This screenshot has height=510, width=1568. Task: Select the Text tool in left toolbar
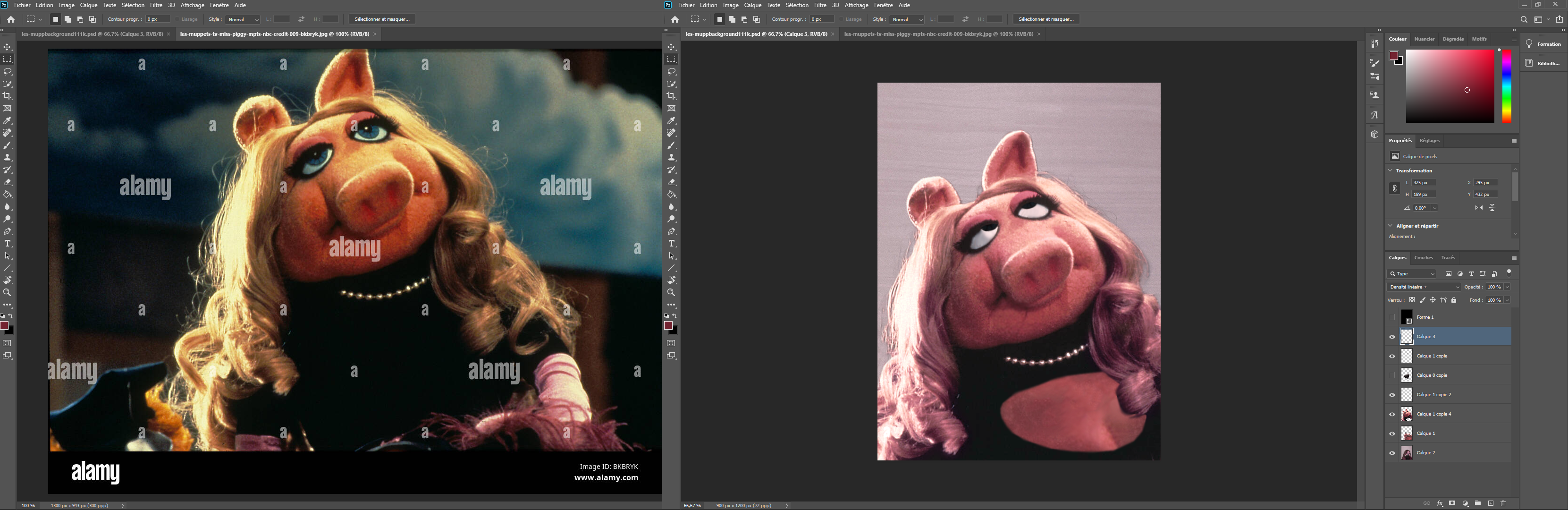coord(7,244)
